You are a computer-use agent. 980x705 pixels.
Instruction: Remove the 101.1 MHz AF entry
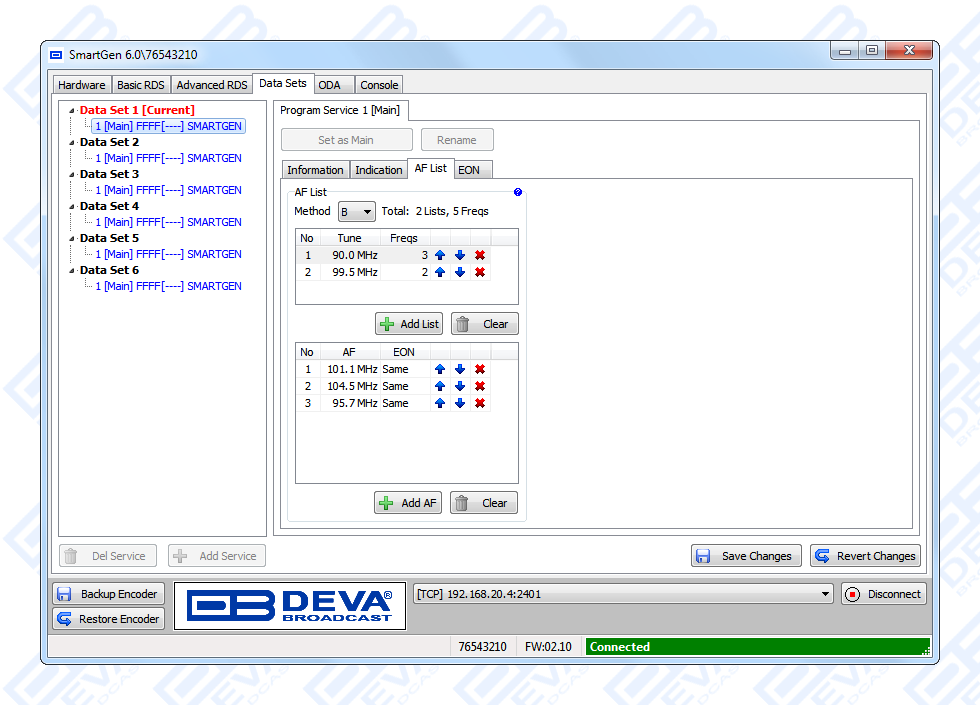point(480,369)
